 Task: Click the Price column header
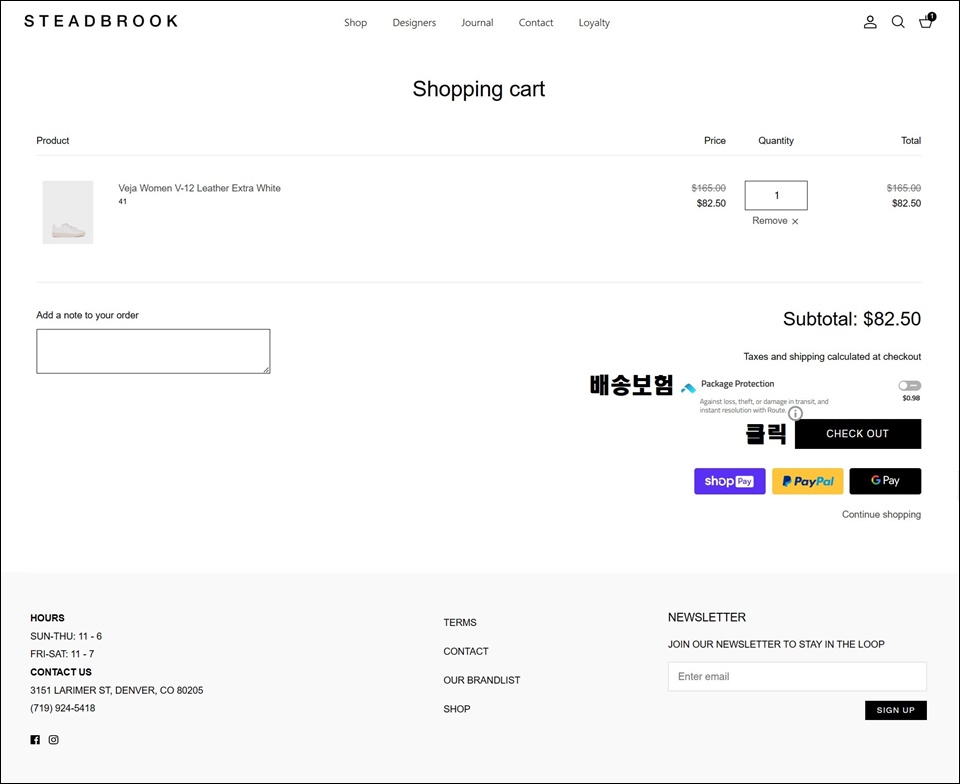(x=714, y=141)
